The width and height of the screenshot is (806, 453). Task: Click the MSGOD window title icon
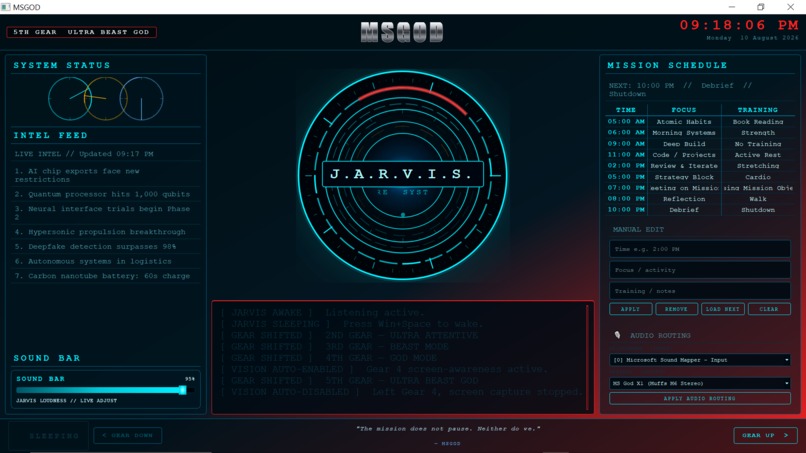click(x=6, y=7)
